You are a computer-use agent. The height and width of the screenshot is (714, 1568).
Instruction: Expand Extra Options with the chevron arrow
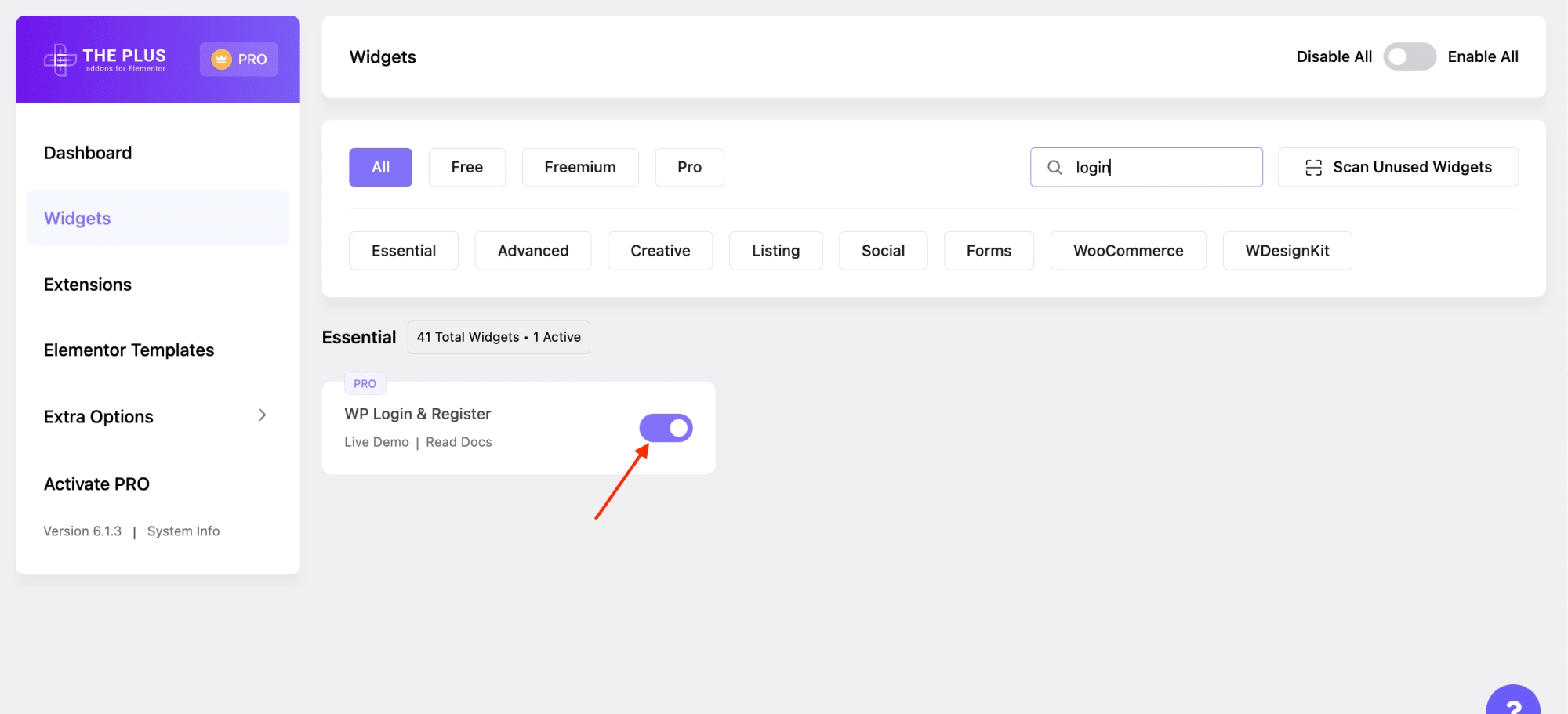pos(262,415)
